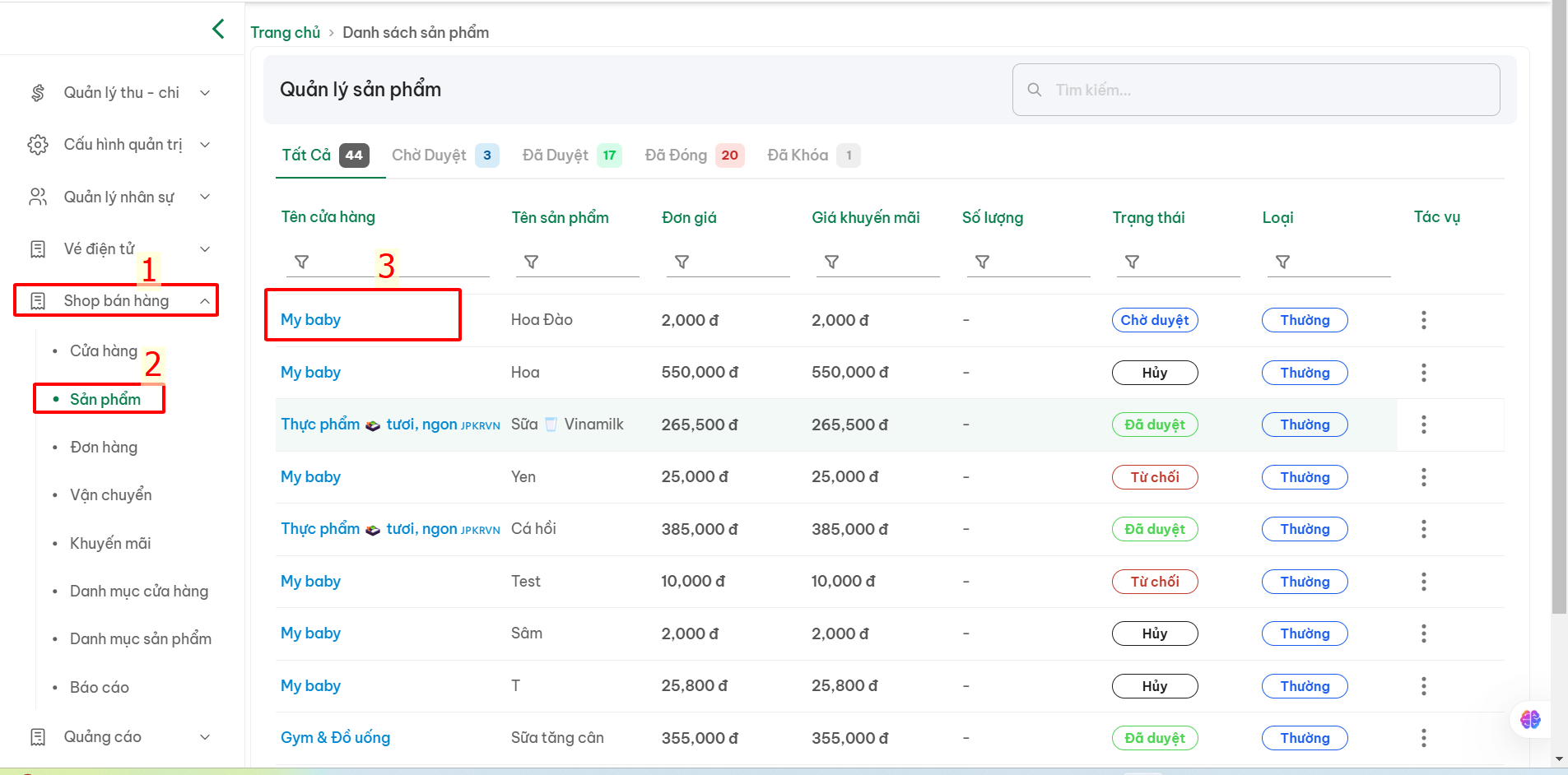Open filter for Tên cửa hàng column
1568x775 pixels.
pyautogui.click(x=302, y=262)
